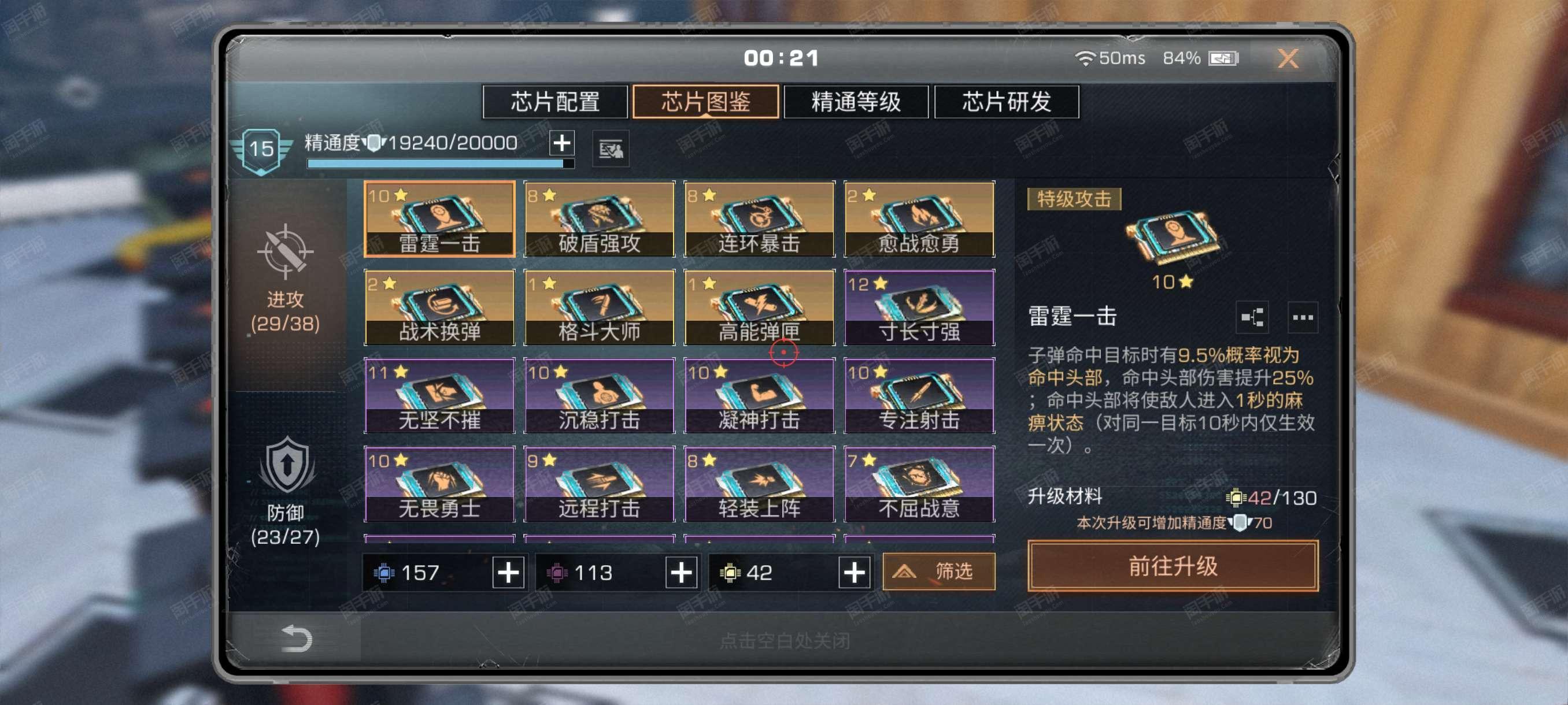Viewport: 1568px width, 705px height.
Task: Add mastery with the plus next to 19240/20000
Action: pyautogui.click(x=561, y=143)
